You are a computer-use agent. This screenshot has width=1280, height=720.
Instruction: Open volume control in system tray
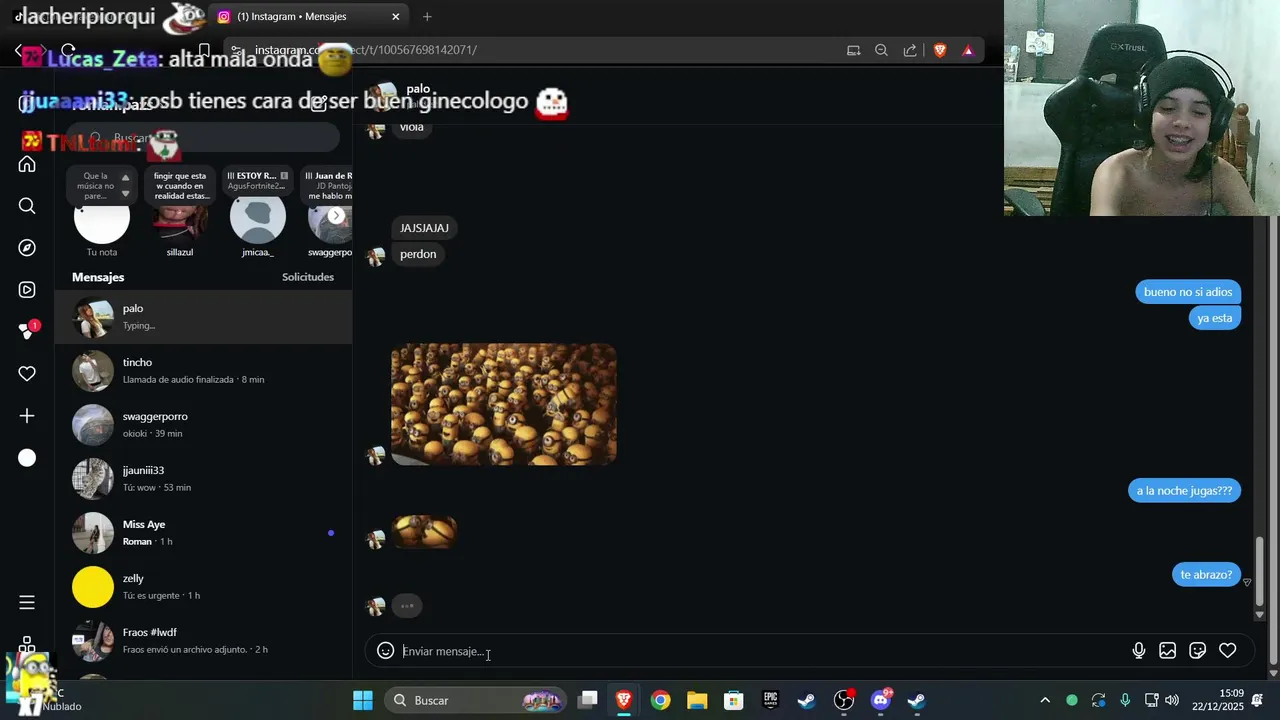[1171, 700]
